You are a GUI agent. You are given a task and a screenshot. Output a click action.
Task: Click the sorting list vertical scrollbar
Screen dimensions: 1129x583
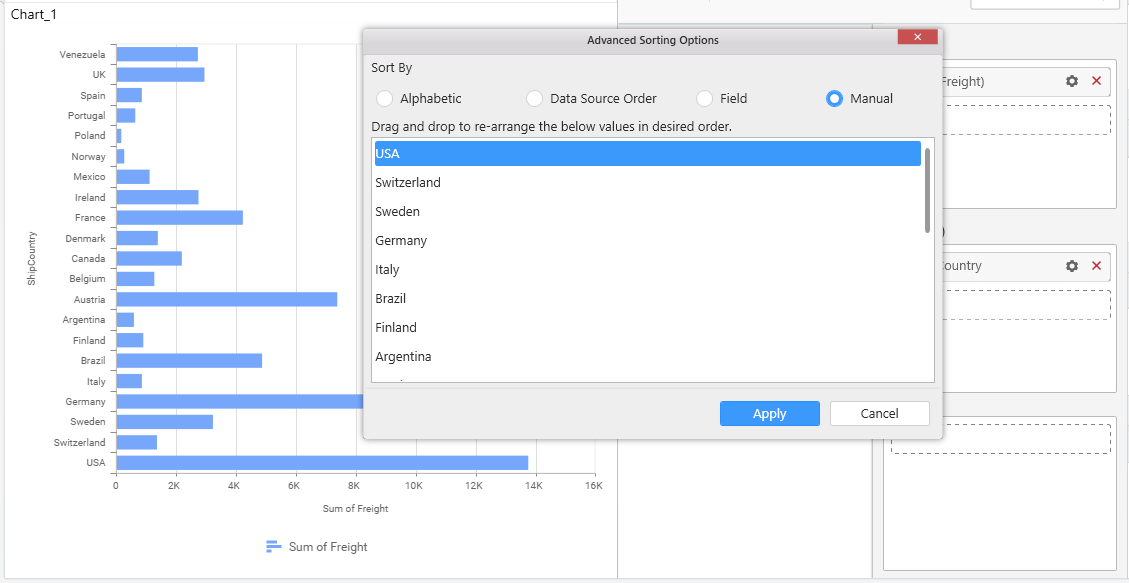(928, 190)
